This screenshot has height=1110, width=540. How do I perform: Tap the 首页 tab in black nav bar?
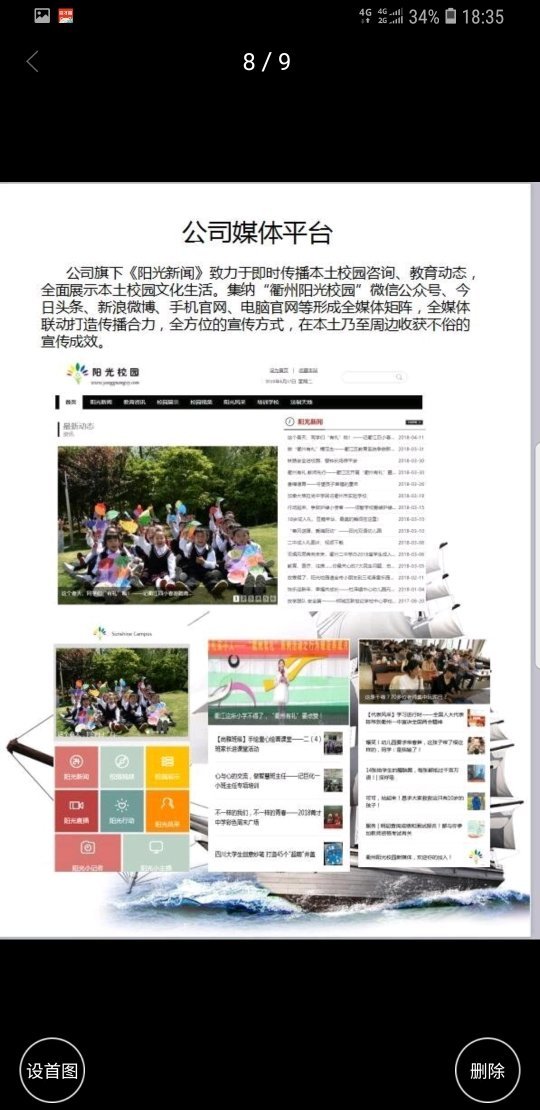70,402
